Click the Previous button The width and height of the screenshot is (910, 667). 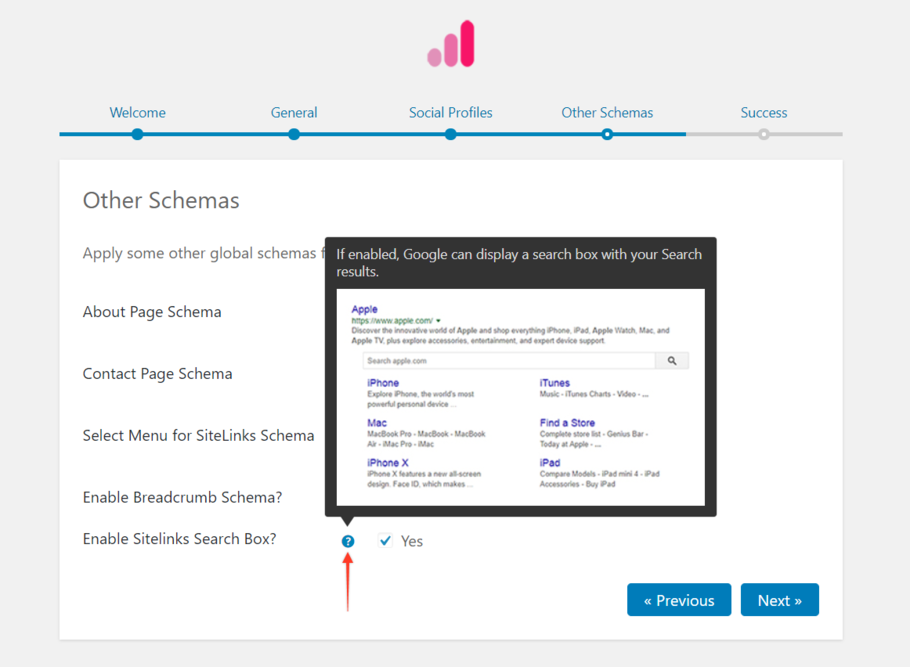pyautogui.click(x=679, y=600)
